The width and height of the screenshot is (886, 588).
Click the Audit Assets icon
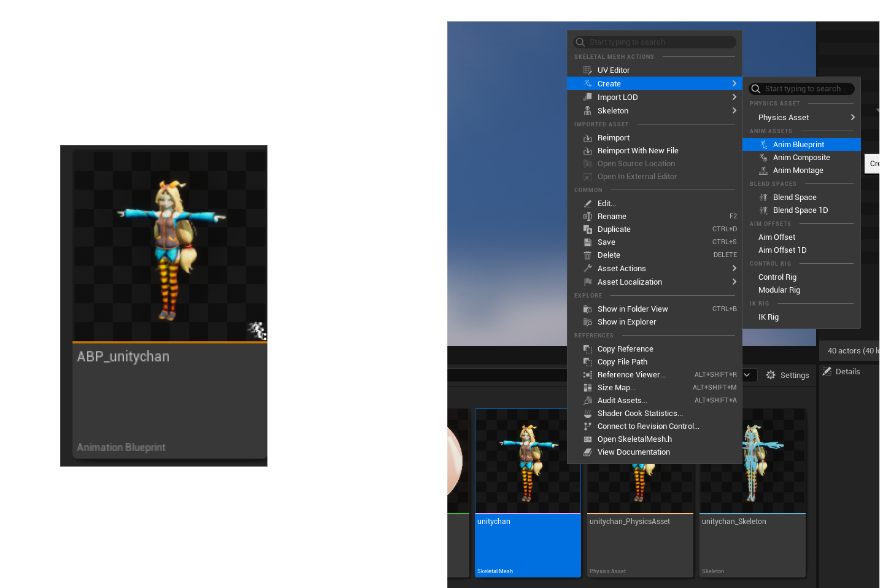click(x=587, y=400)
